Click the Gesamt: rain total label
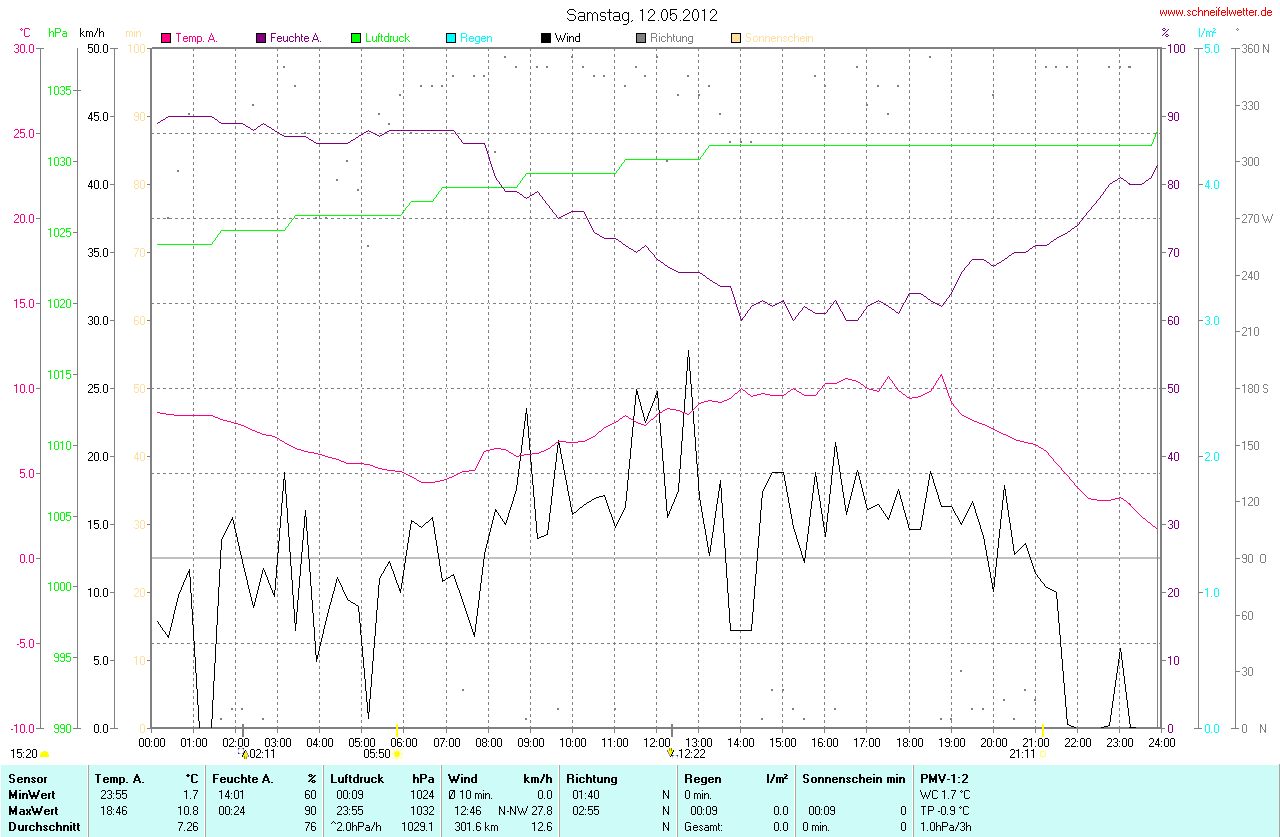This screenshot has width=1280, height=837. (x=702, y=827)
